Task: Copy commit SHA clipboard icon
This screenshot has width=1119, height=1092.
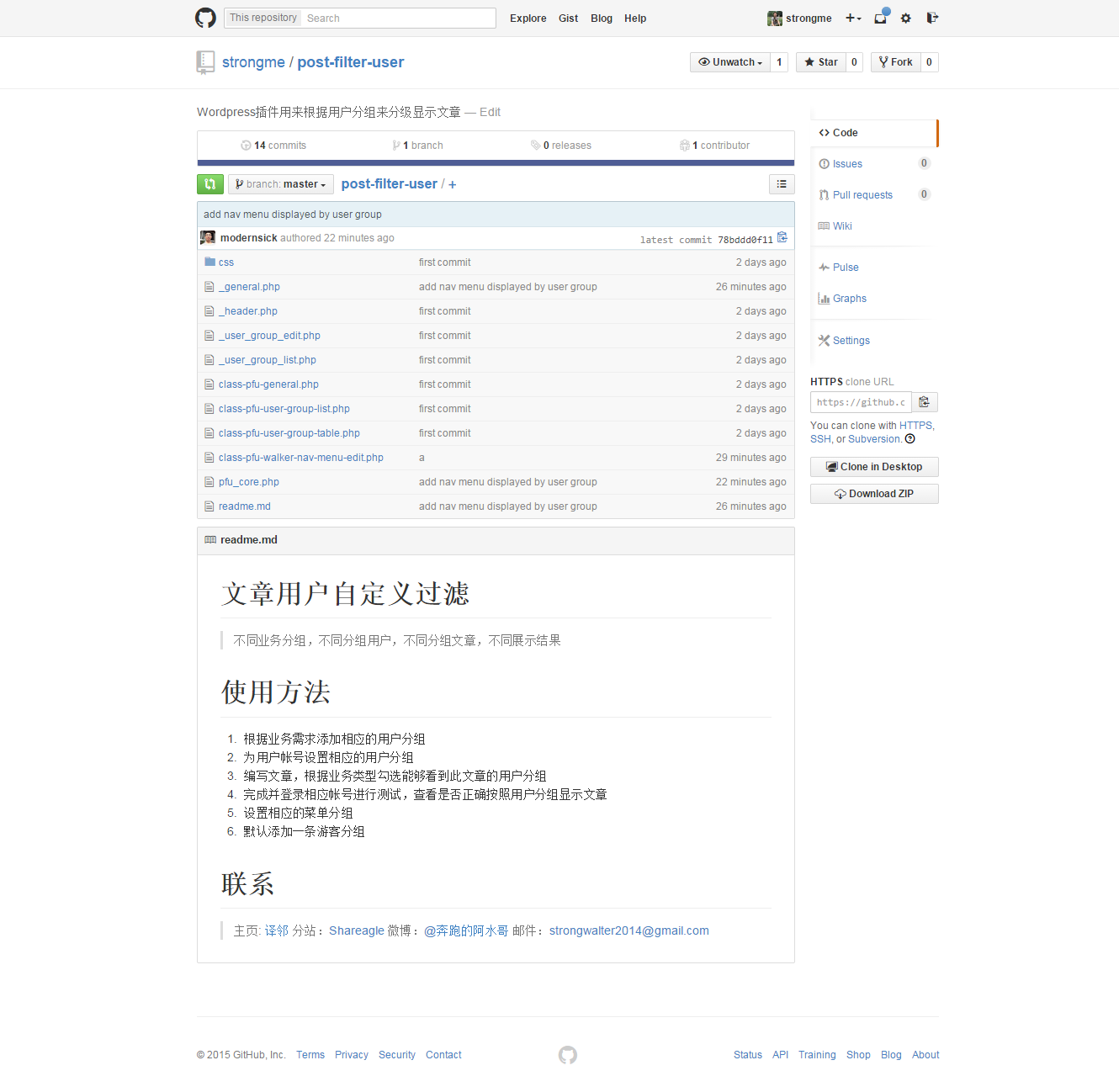Action: click(x=782, y=237)
